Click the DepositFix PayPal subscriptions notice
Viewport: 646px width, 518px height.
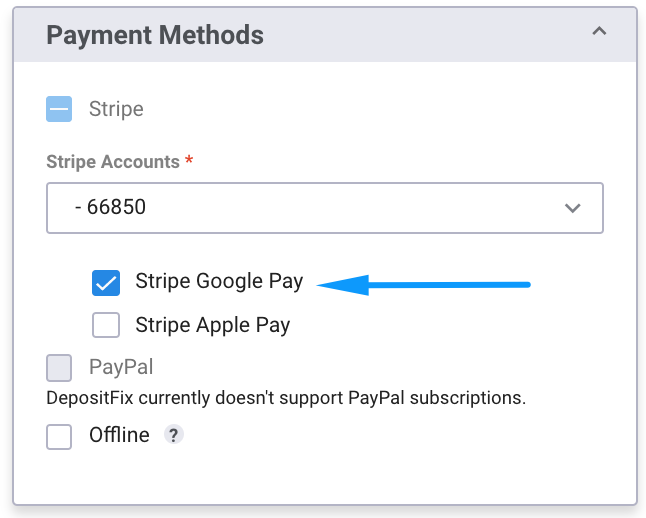(x=286, y=397)
